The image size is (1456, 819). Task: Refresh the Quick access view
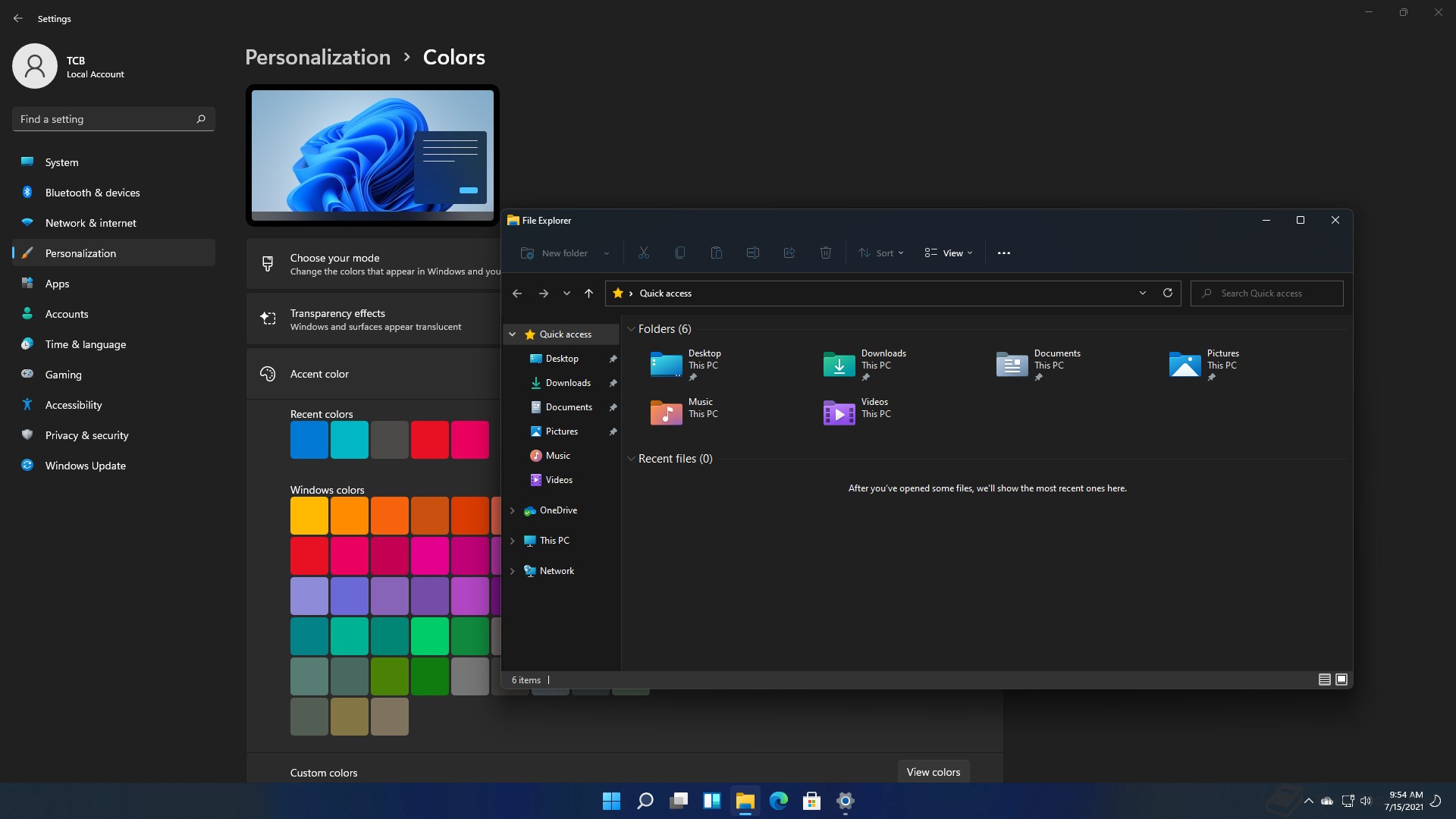click(x=1168, y=293)
